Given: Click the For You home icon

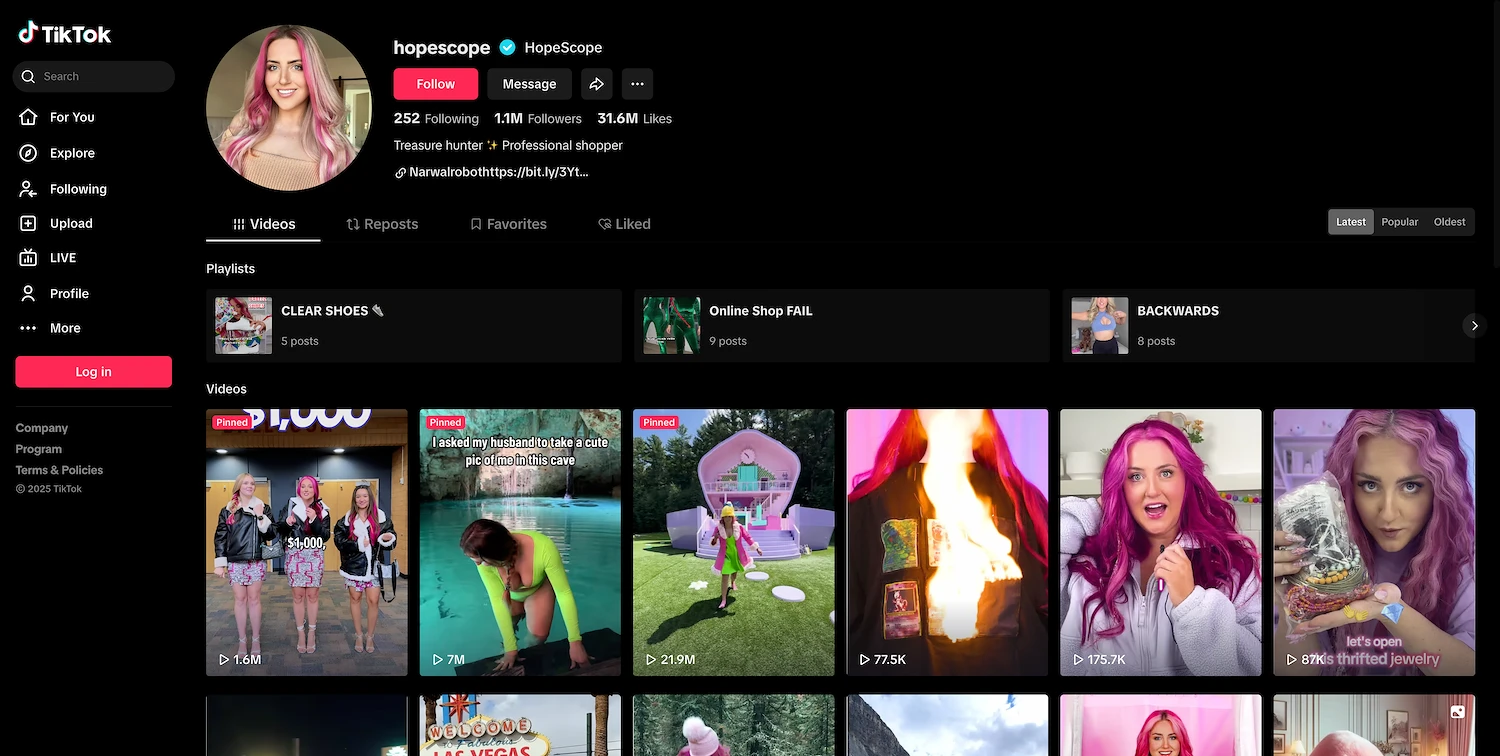Looking at the screenshot, I should (x=29, y=117).
